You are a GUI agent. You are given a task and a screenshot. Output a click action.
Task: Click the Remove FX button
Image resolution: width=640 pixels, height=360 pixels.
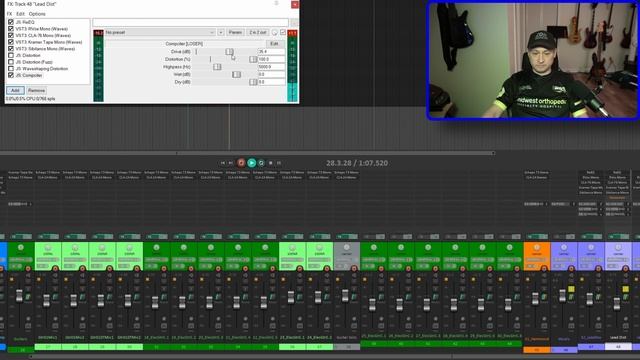coord(36,90)
